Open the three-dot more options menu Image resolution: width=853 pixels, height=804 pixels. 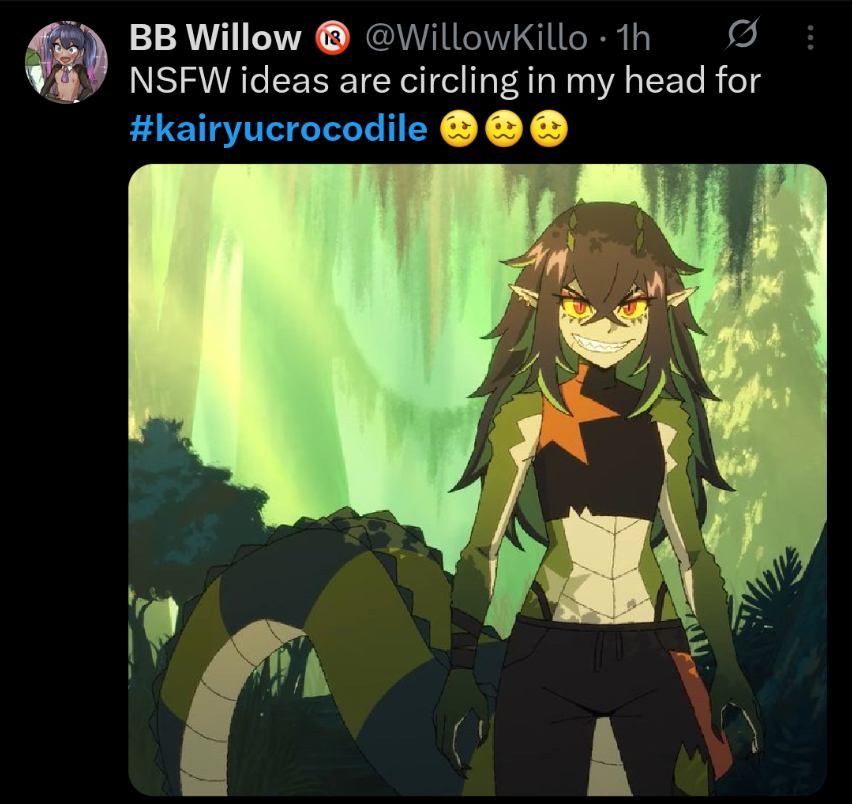click(x=810, y=38)
